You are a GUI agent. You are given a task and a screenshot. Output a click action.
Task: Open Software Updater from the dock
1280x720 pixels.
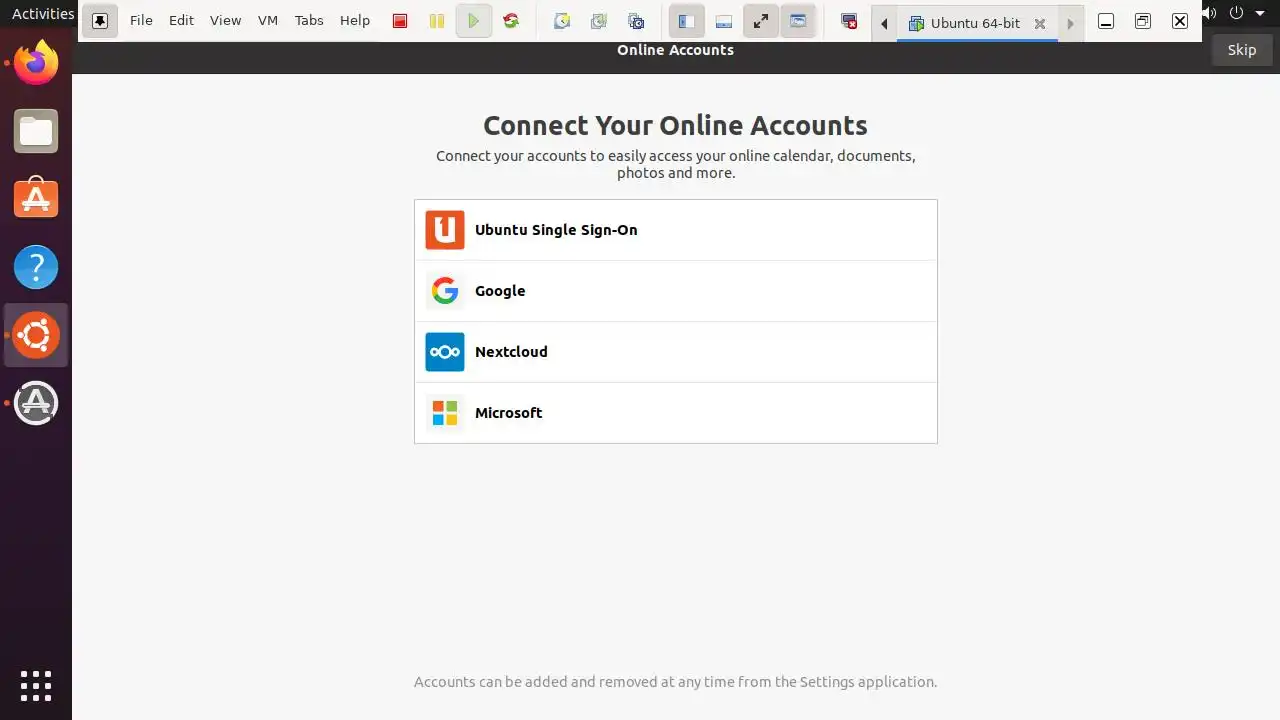[x=36, y=403]
